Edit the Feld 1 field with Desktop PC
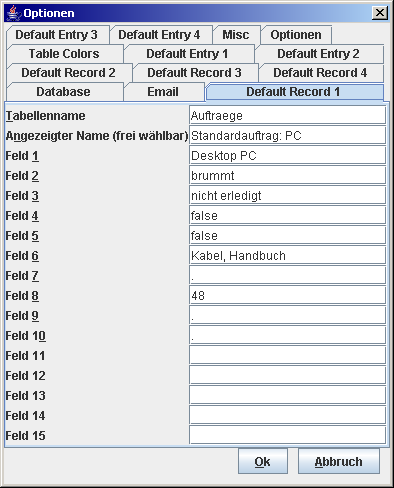This screenshot has height=488, width=394. click(x=288, y=155)
